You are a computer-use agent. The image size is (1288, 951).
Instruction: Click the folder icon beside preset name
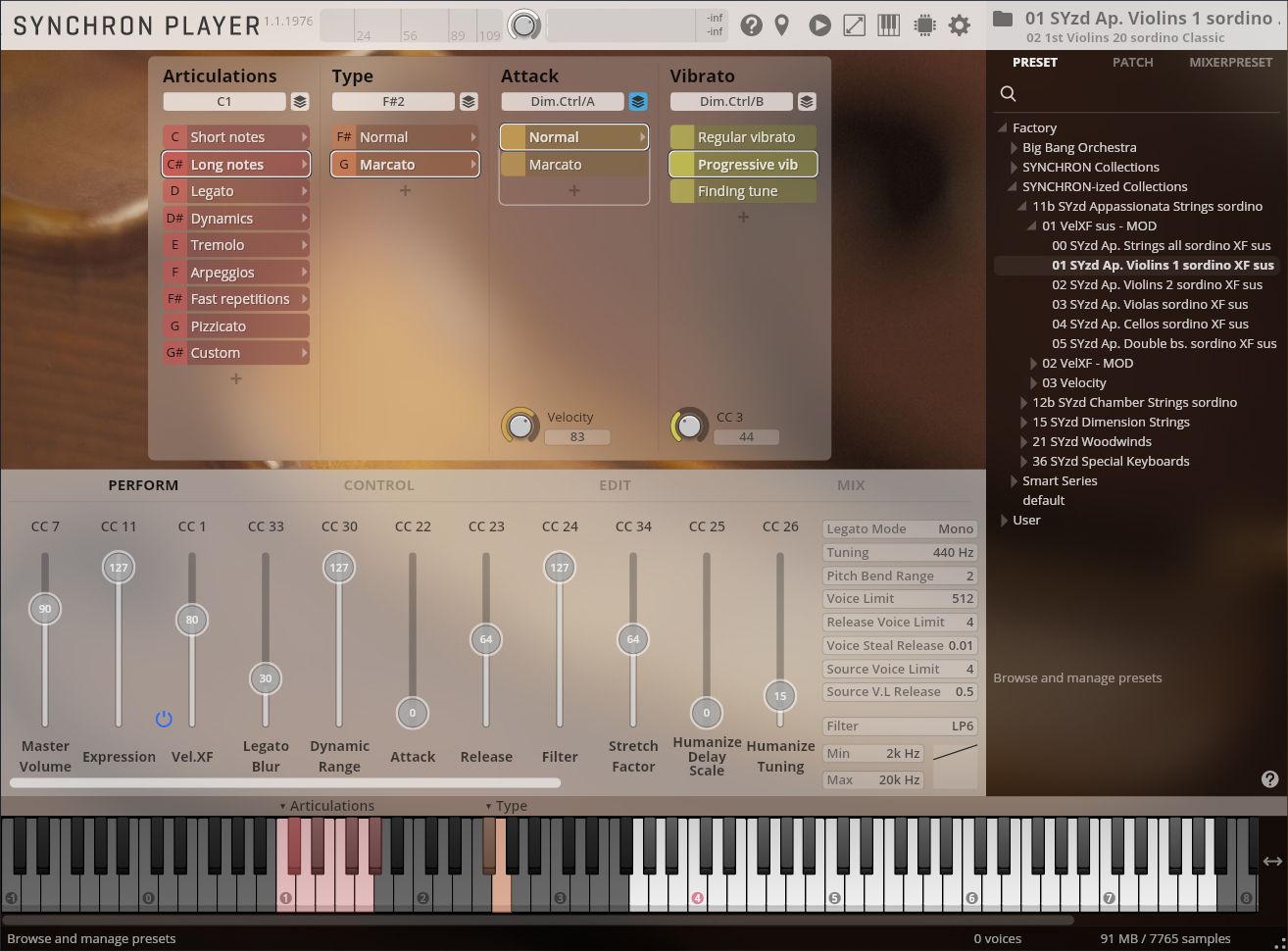point(1002,19)
